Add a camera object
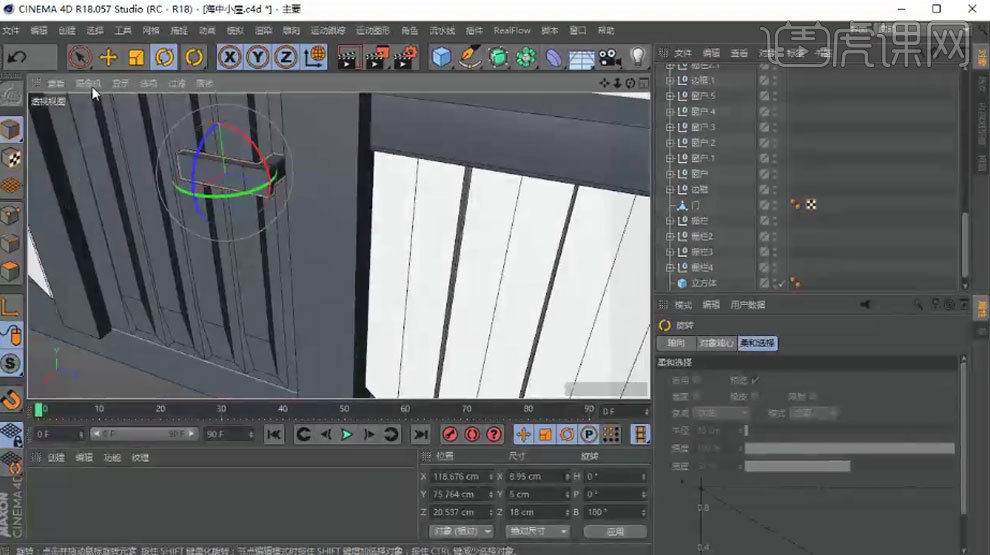The image size is (990, 555). pos(610,58)
